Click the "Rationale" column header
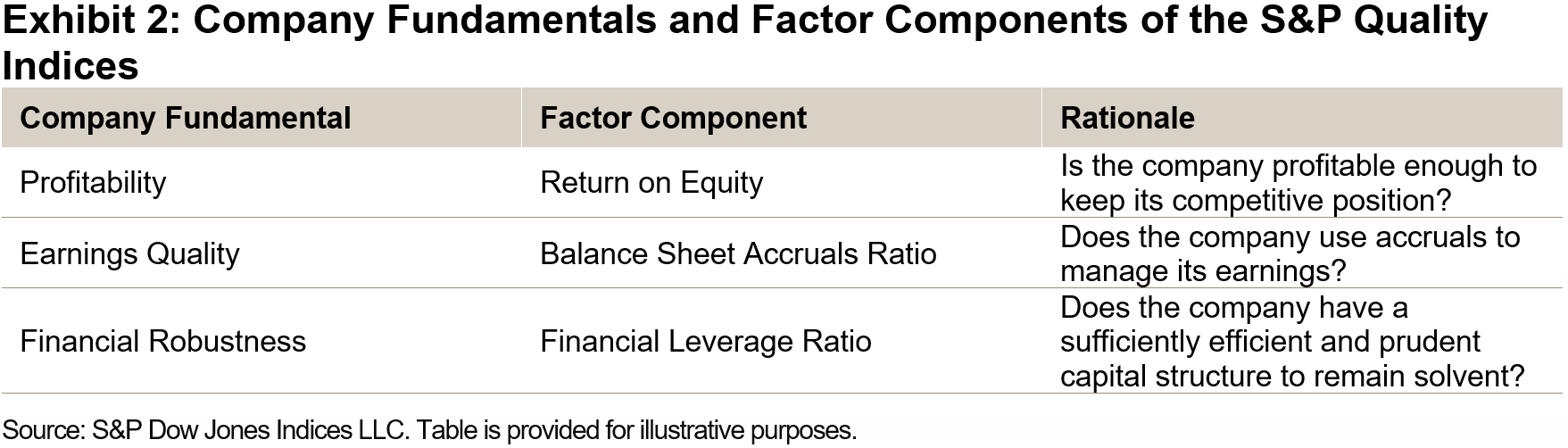The height and width of the screenshot is (448, 1568). coord(1126,118)
